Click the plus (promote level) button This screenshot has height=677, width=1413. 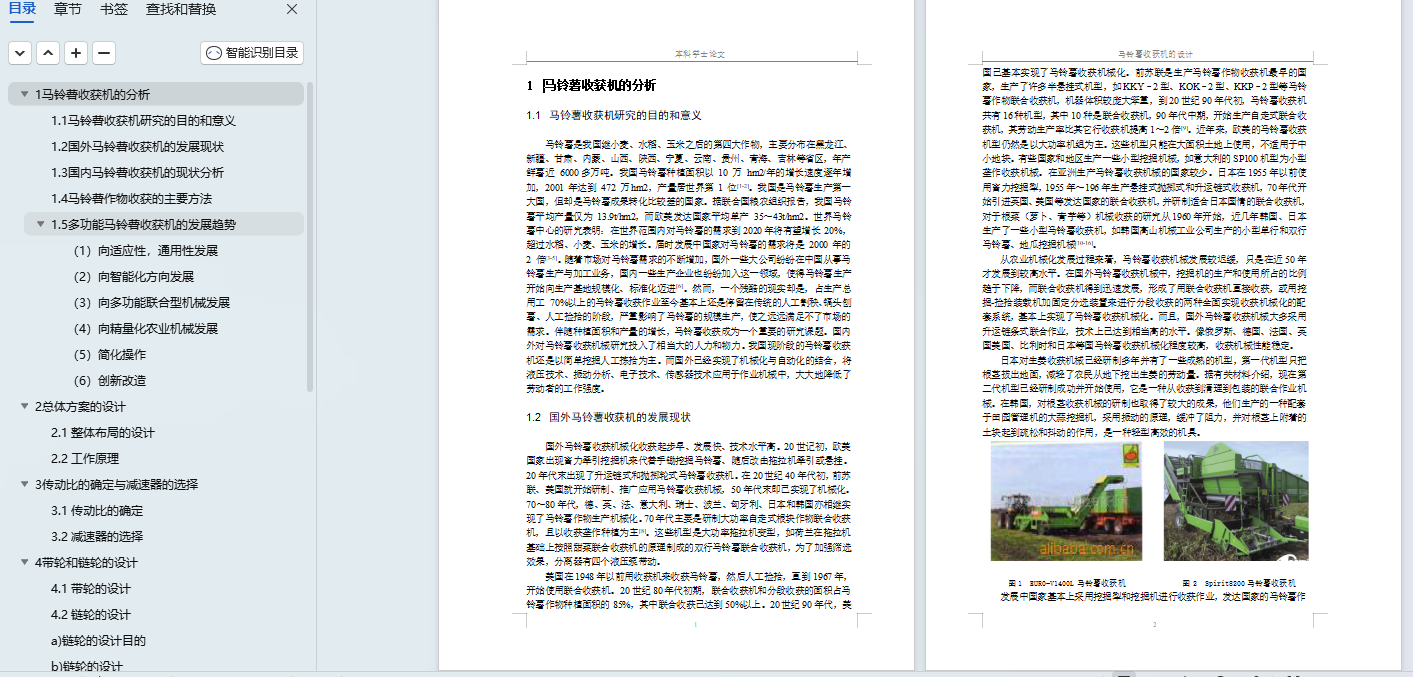tap(76, 53)
